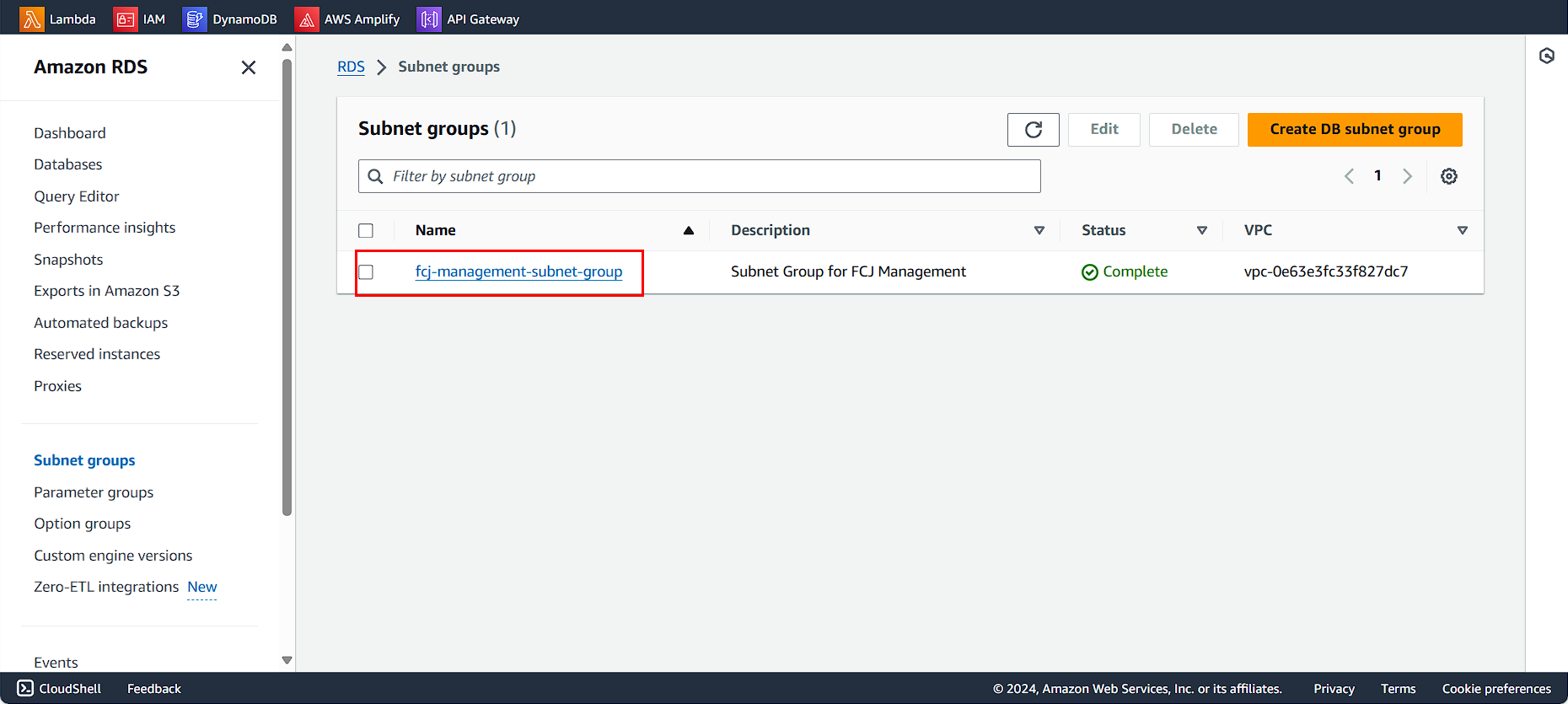The width and height of the screenshot is (1568, 704).
Task: Open the IAM service shortcut icon
Action: (x=125, y=19)
